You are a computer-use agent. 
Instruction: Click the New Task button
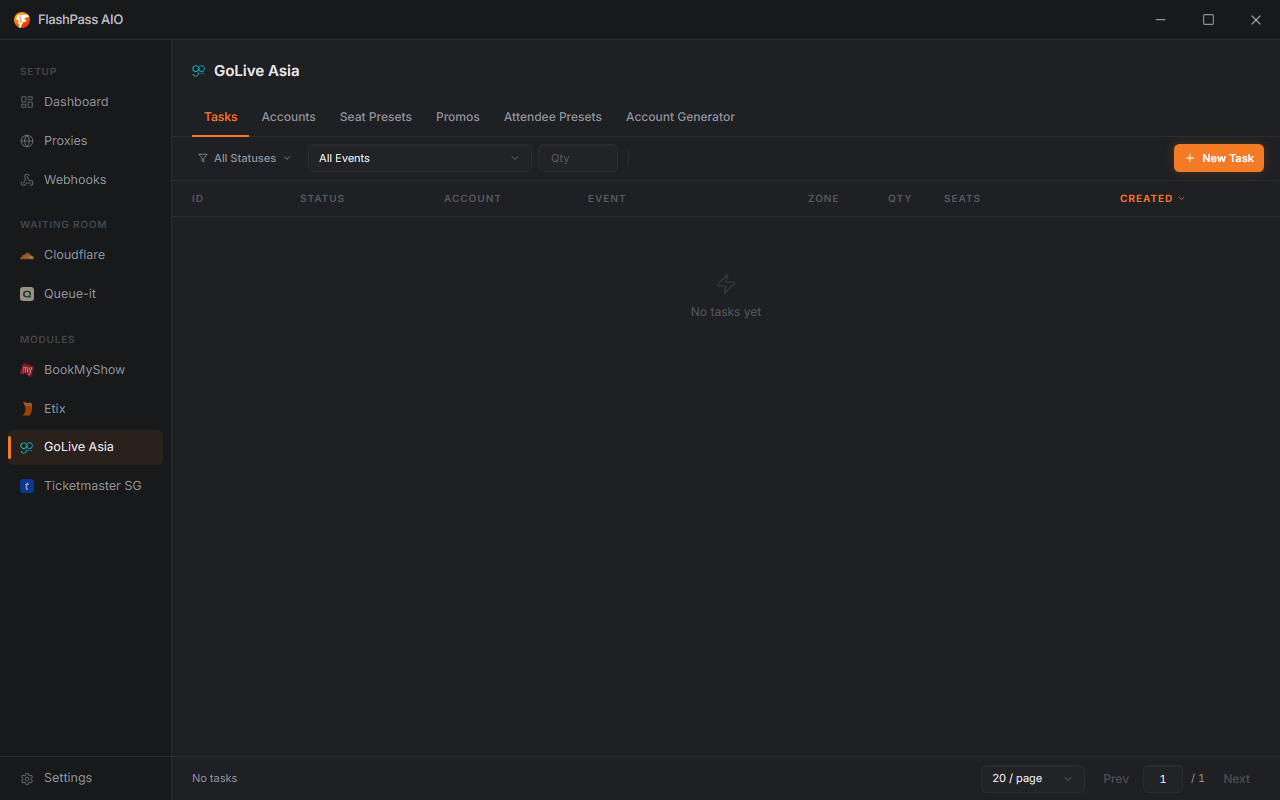[x=1219, y=158]
